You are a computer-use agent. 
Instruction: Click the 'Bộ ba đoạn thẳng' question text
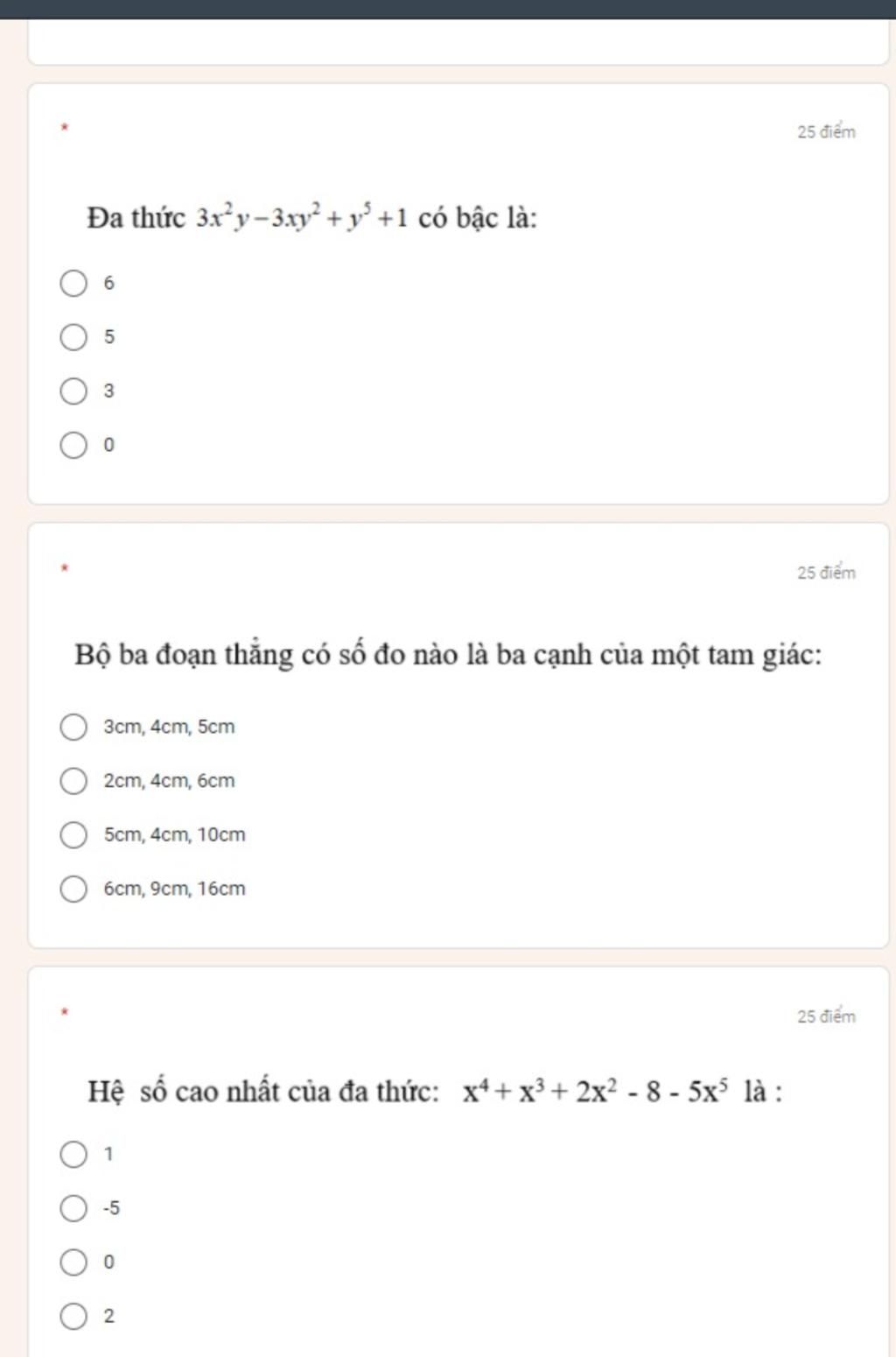tap(448, 654)
